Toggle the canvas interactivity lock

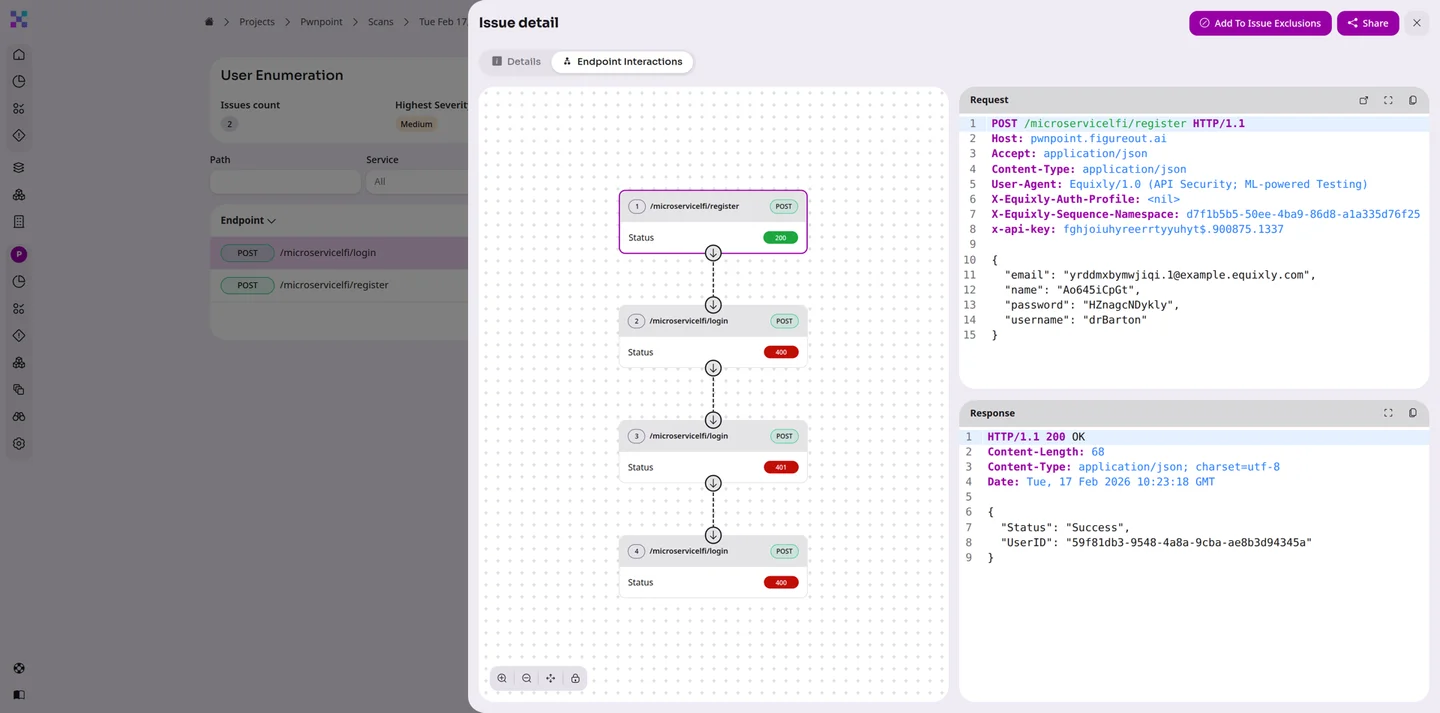(575, 678)
